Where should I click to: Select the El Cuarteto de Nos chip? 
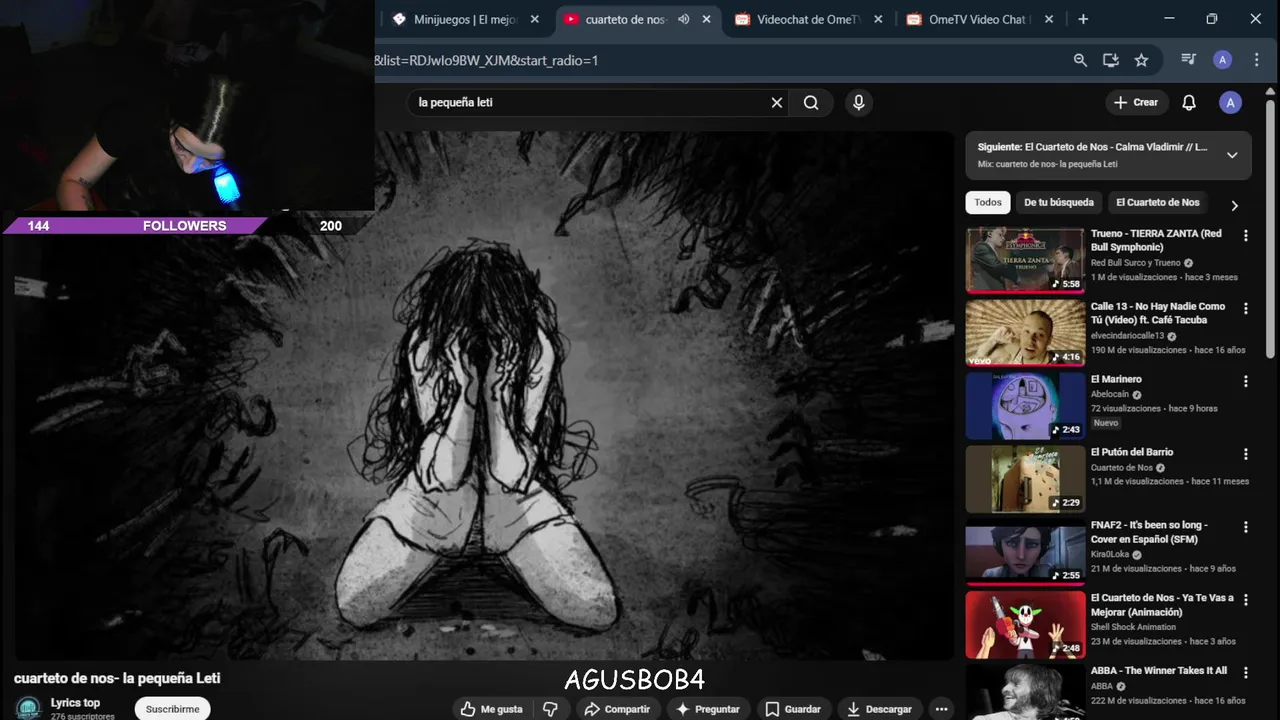coord(1157,202)
